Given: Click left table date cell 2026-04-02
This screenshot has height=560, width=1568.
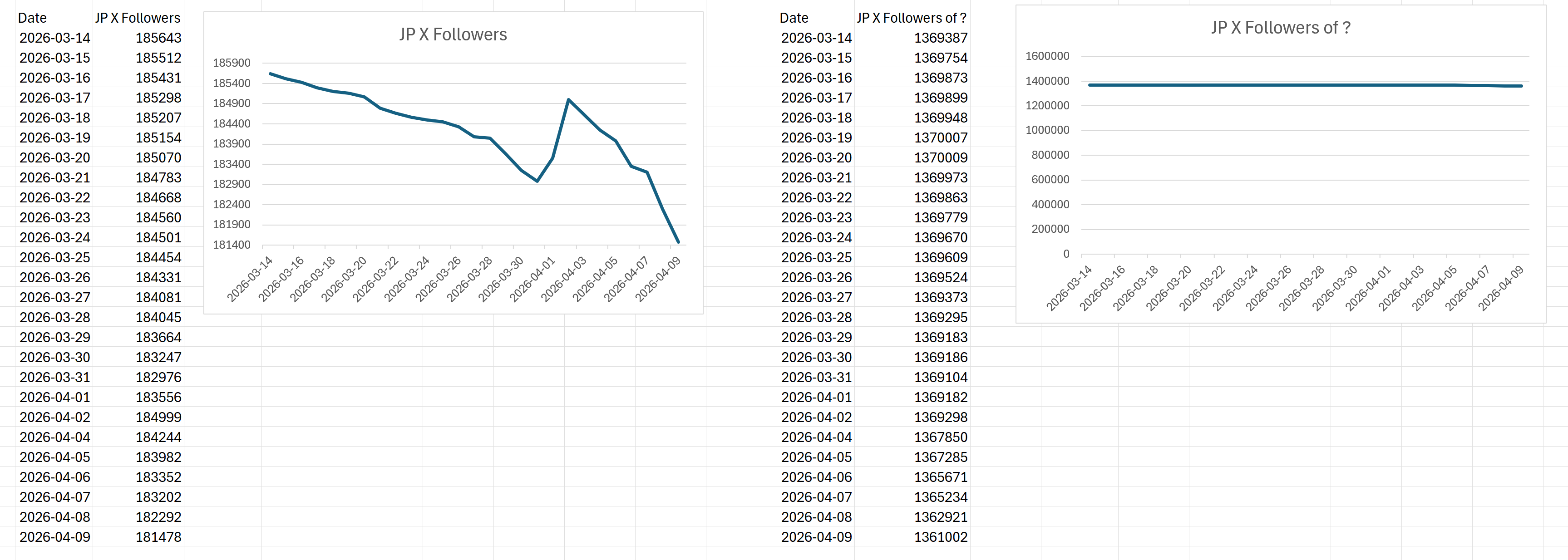Looking at the screenshot, I should click(x=55, y=417).
